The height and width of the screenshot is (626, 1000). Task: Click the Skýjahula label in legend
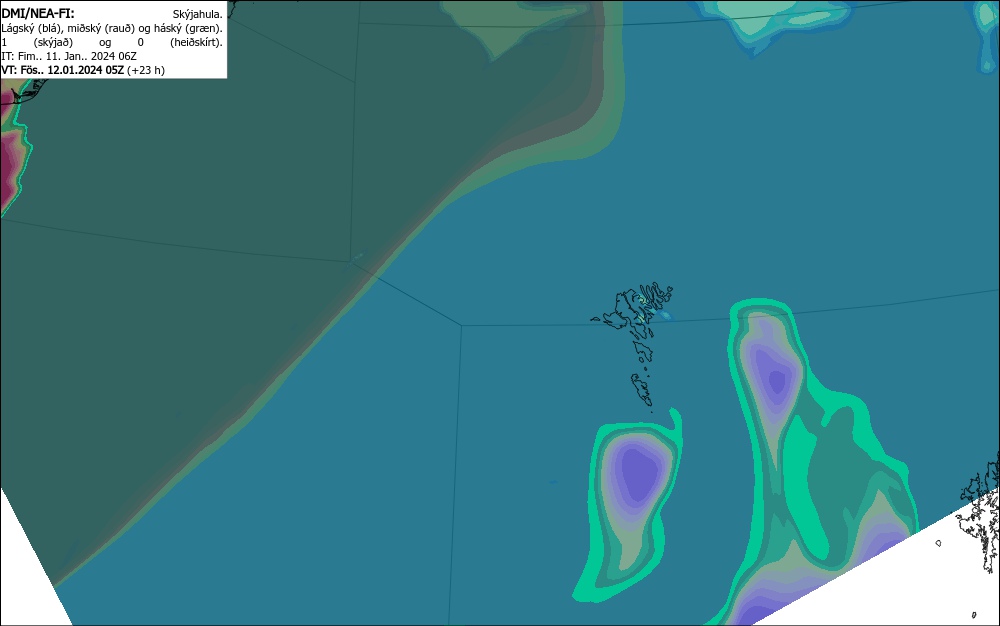[198, 14]
